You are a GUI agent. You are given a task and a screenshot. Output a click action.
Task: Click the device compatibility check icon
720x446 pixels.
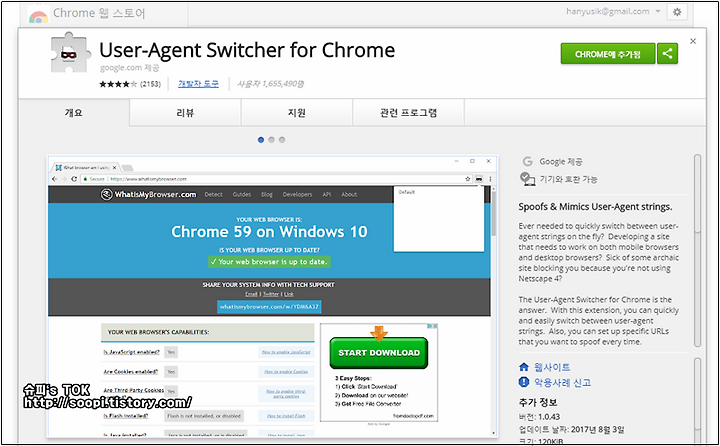[527, 178]
